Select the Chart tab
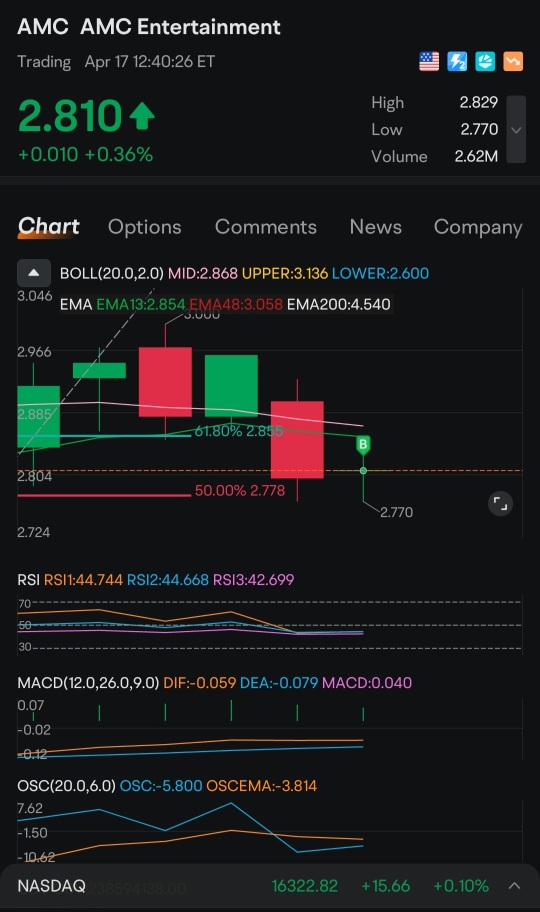 coord(48,226)
